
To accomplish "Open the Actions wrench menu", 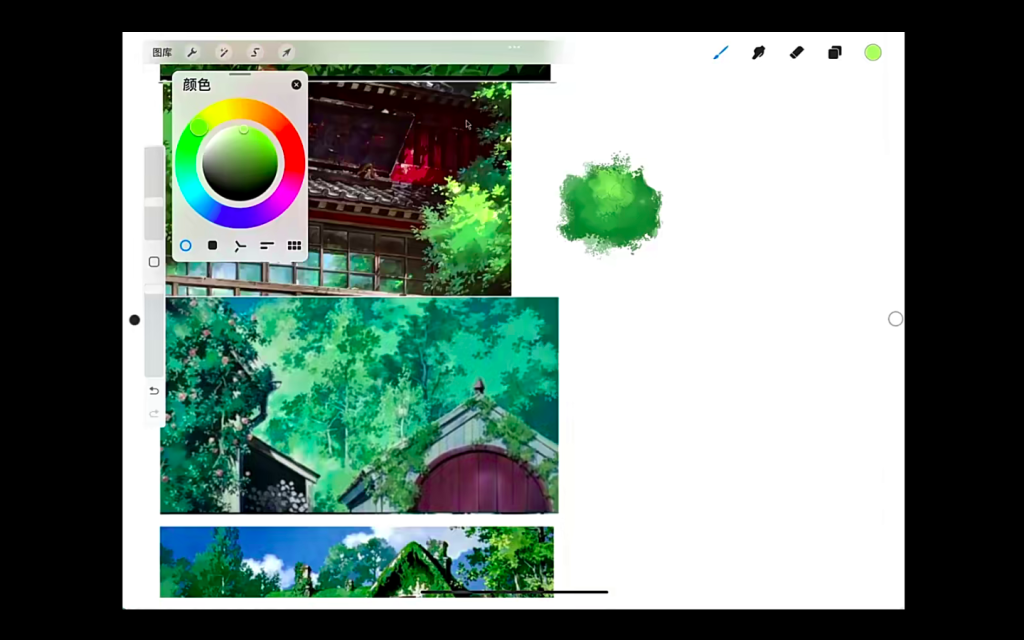I will tap(192, 52).
